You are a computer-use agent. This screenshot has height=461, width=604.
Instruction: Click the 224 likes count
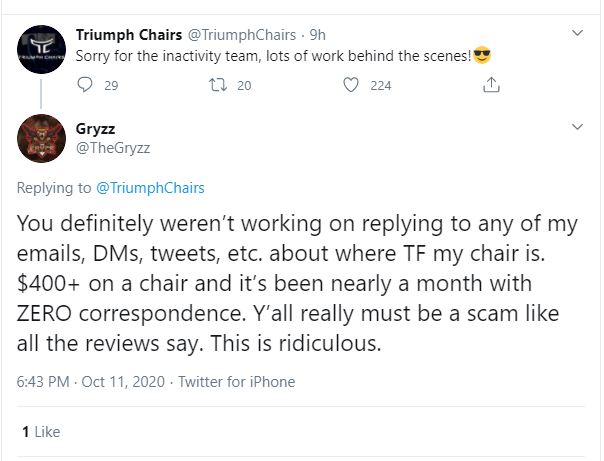click(381, 85)
